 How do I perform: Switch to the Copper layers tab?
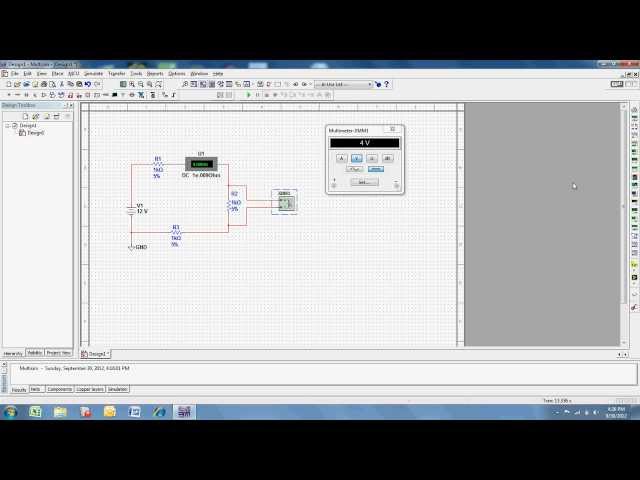coord(90,389)
